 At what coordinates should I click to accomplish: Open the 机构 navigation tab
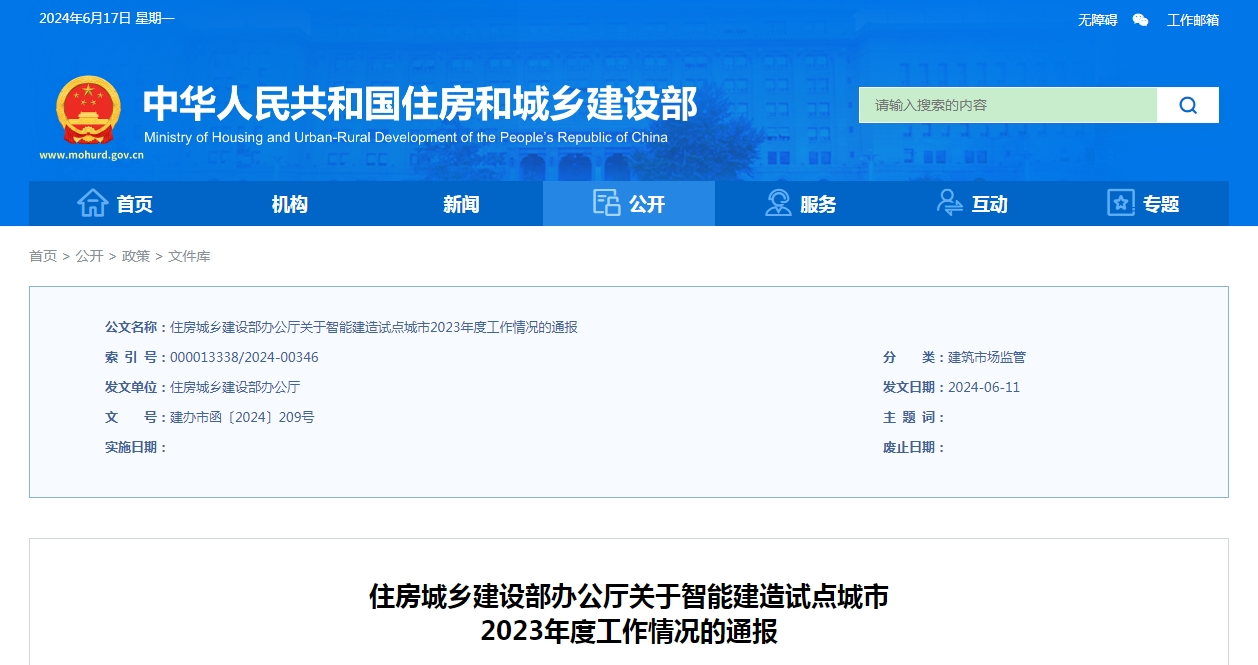click(x=290, y=204)
